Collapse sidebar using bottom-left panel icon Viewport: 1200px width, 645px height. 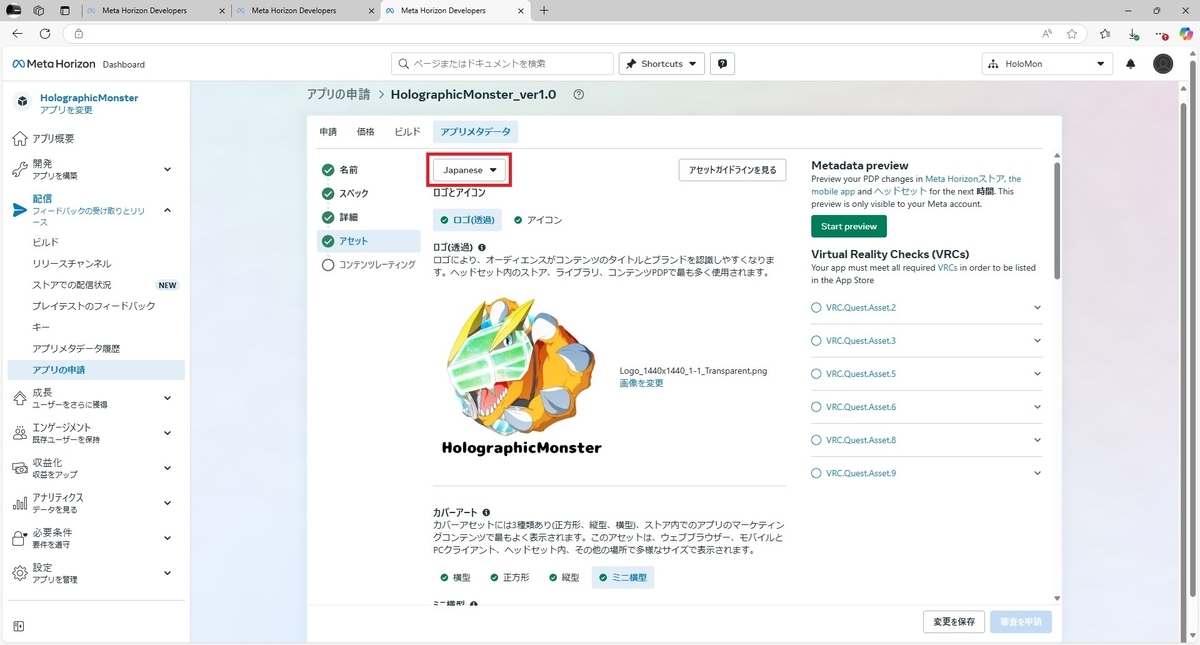click(x=18, y=627)
